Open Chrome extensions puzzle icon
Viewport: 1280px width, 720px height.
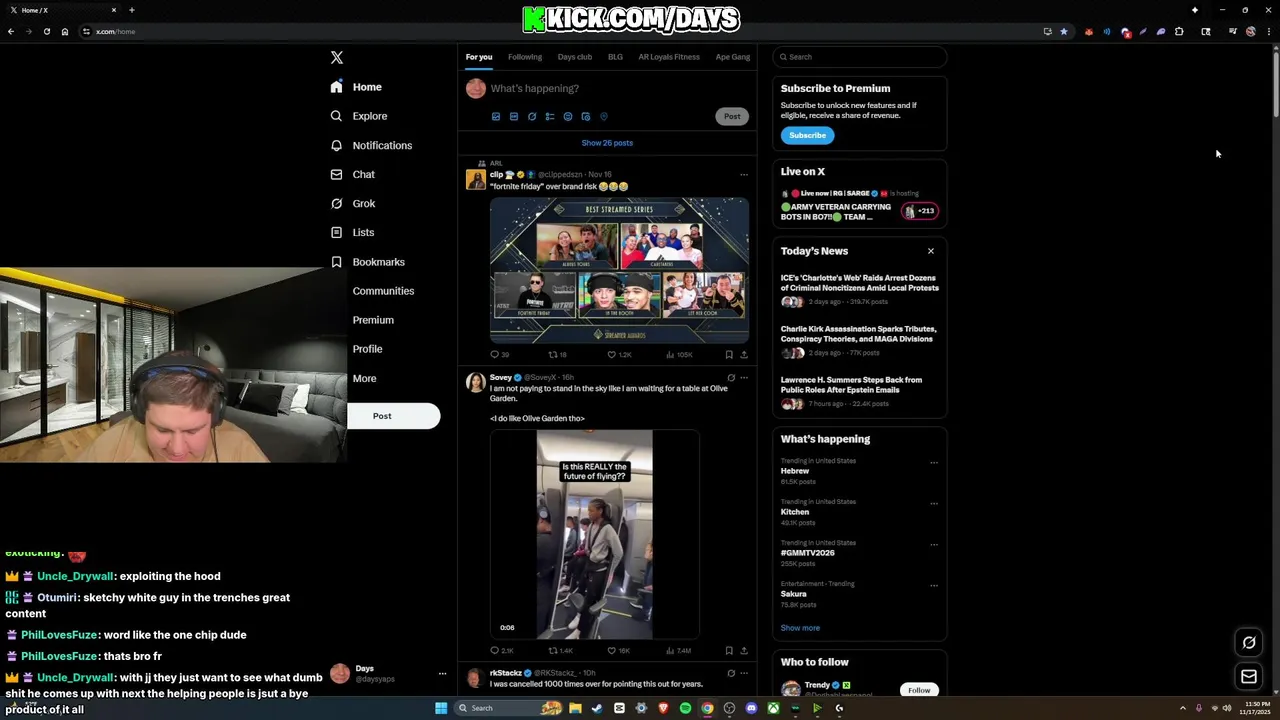(x=1179, y=31)
